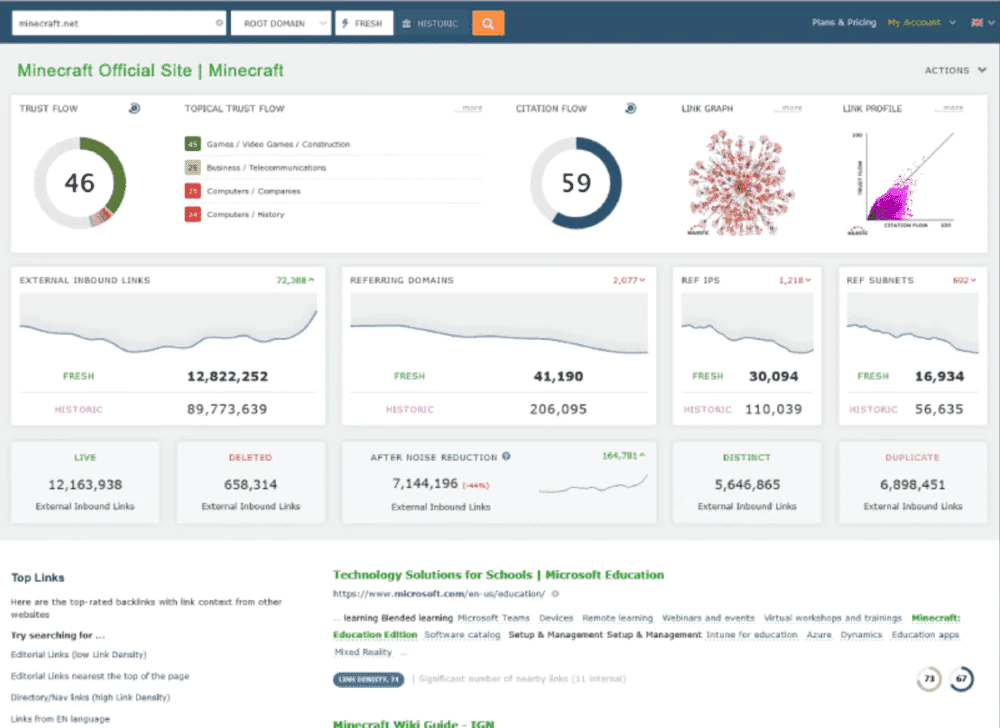This screenshot has width=1000, height=728.
Task: Switch to the Historic index toggle
Action: [x=430, y=24]
